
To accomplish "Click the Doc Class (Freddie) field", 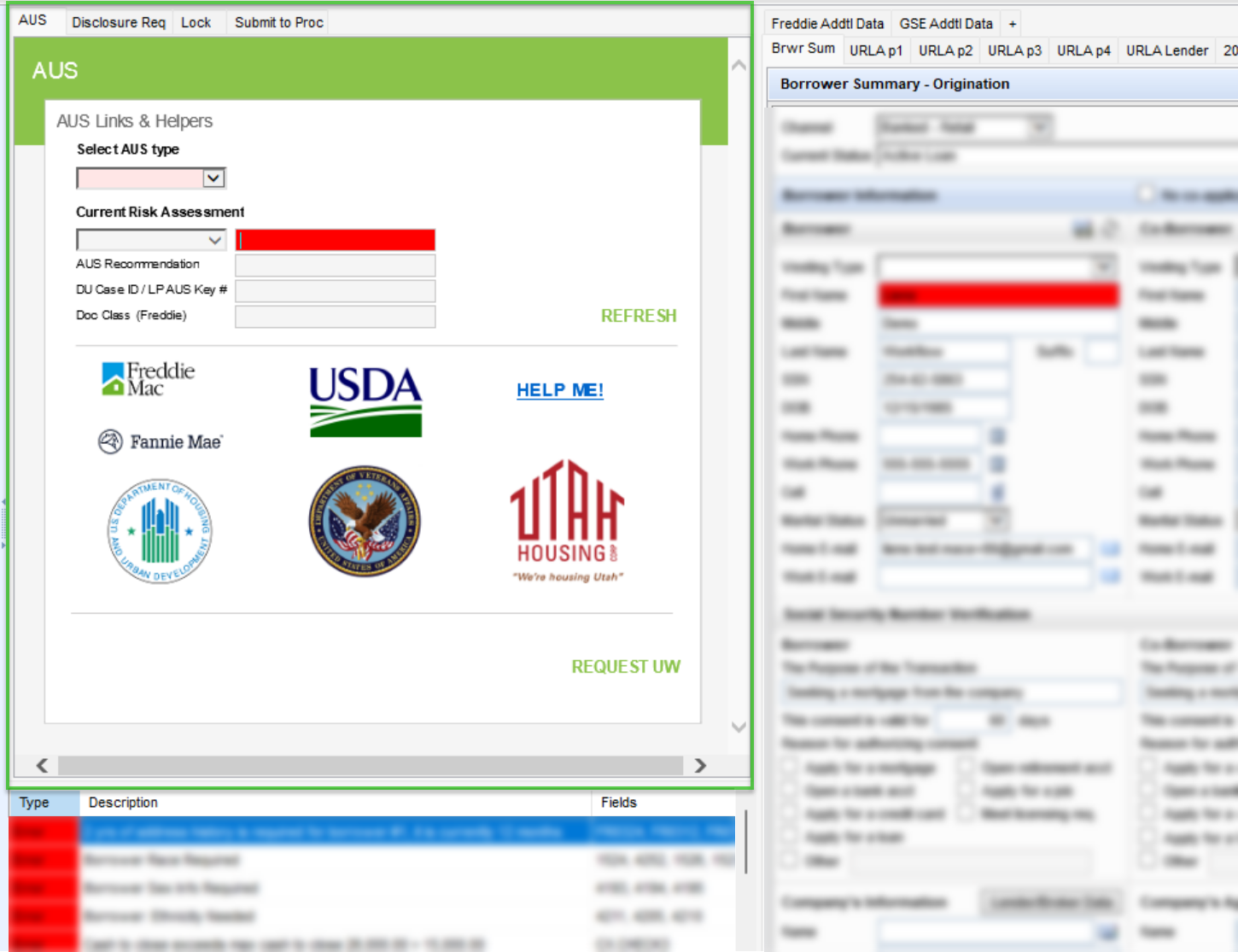I will click(336, 317).
